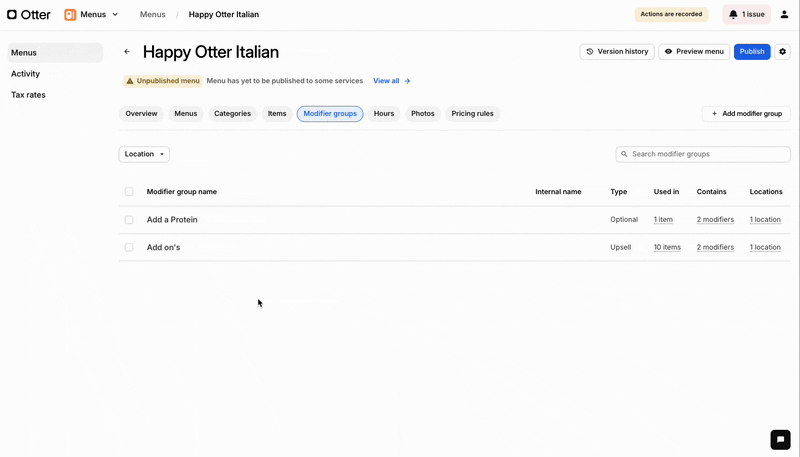Viewport: 800px width, 457px height.
Task: Click 1 location link in Add a Protein row
Action: click(x=765, y=220)
